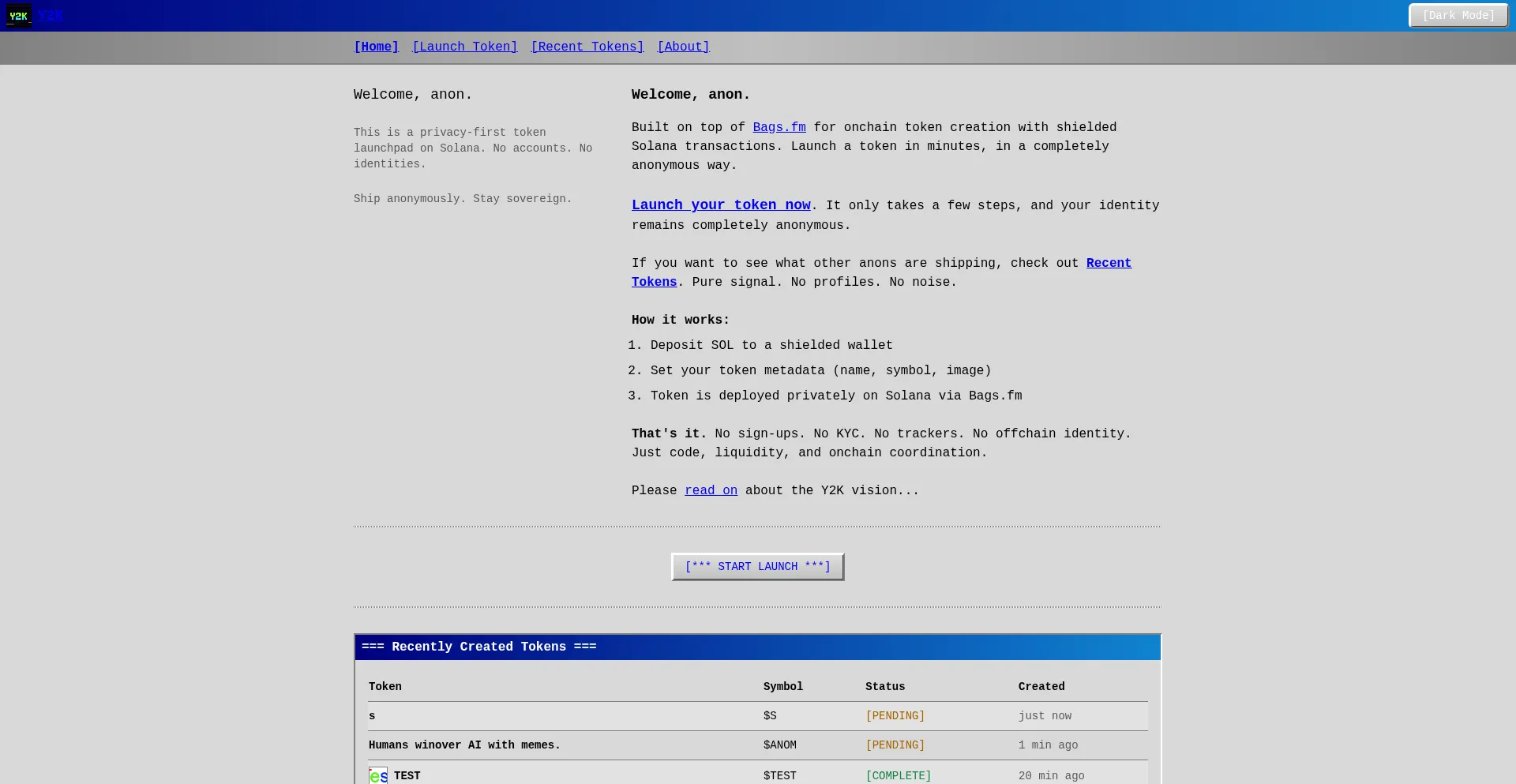This screenshot has height=784, width=1516.
Task: Click PENDING status for $ANOM
Action: tap(895, 745)
